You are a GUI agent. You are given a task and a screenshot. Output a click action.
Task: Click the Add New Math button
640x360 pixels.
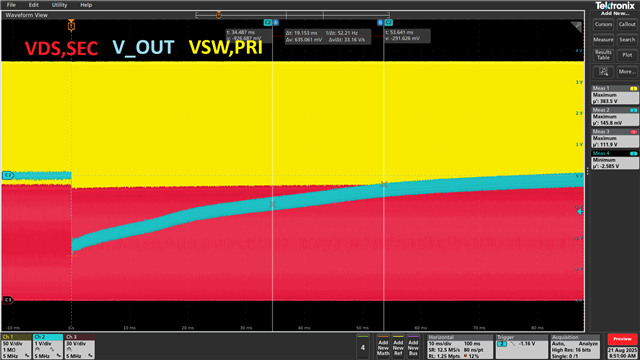[x=383, y=346]
